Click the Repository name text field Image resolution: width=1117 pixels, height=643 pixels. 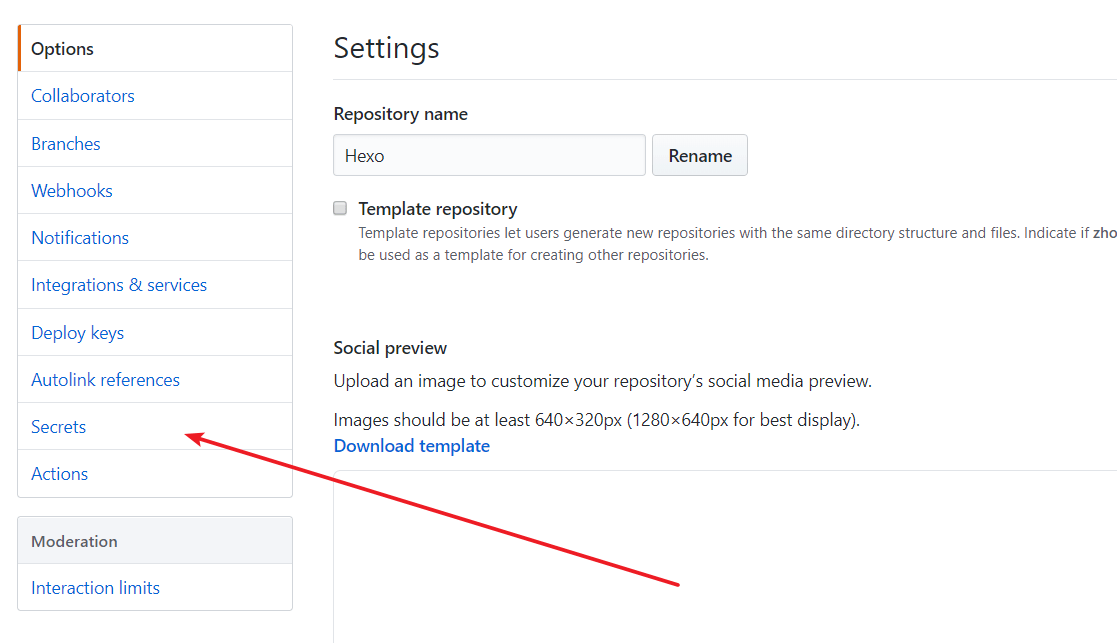tap(489, 156)
